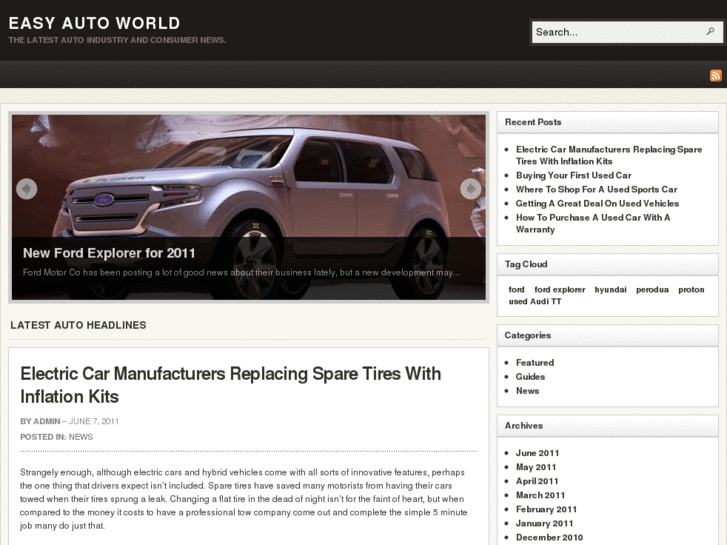727x545 pixels.
Task: Select the ford tag
Action: tap(517, 289)
